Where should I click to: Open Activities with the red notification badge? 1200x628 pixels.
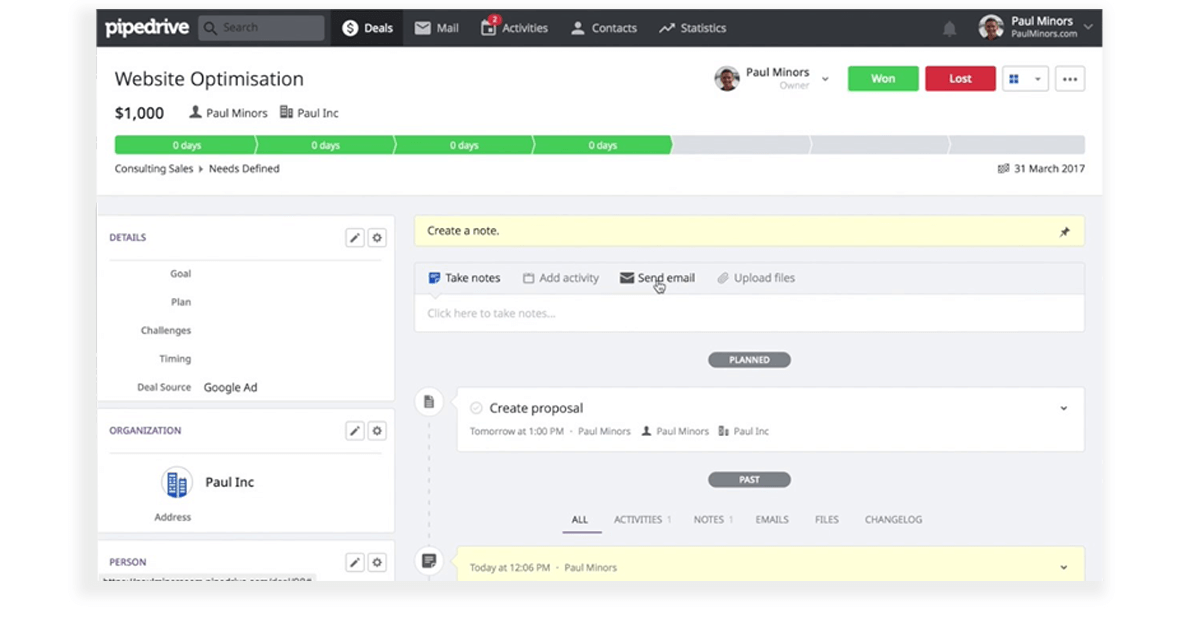(514, 28)
